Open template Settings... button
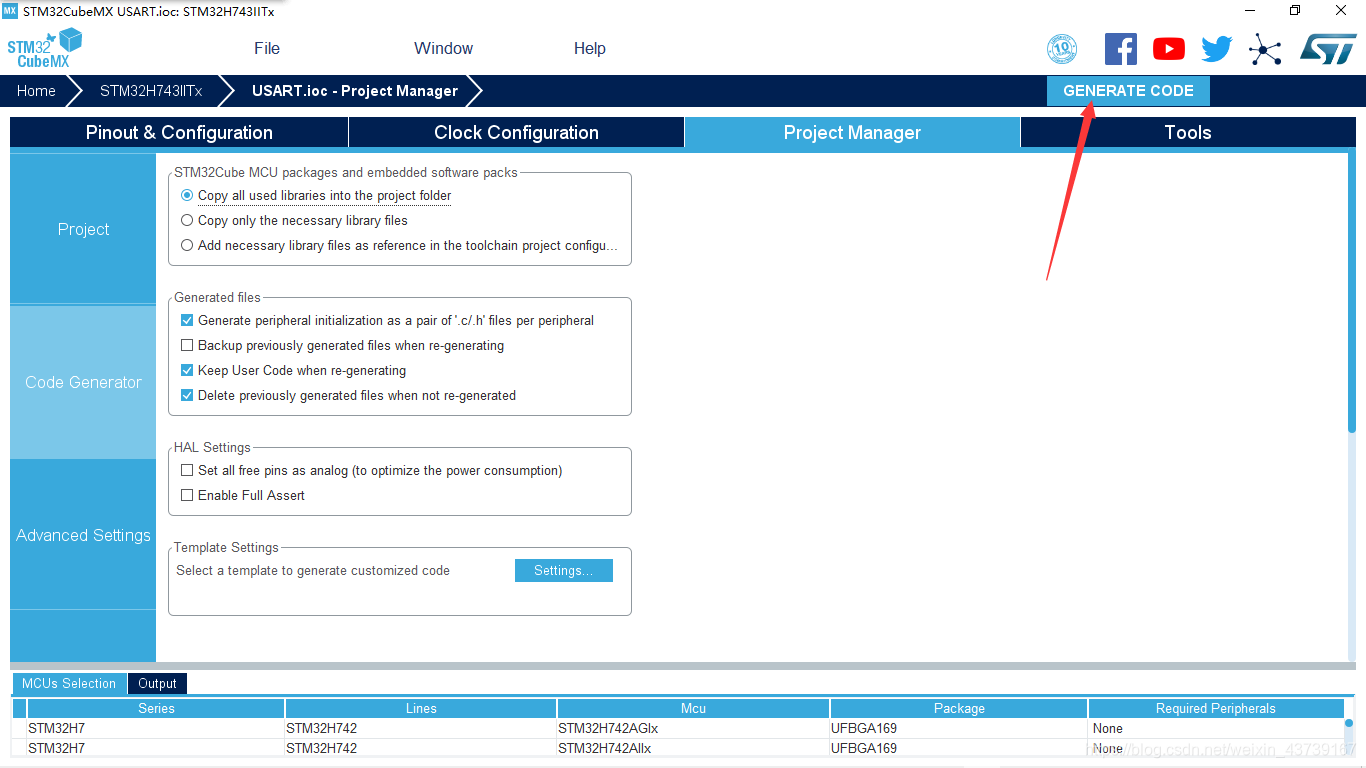 (x=564, y=570)
